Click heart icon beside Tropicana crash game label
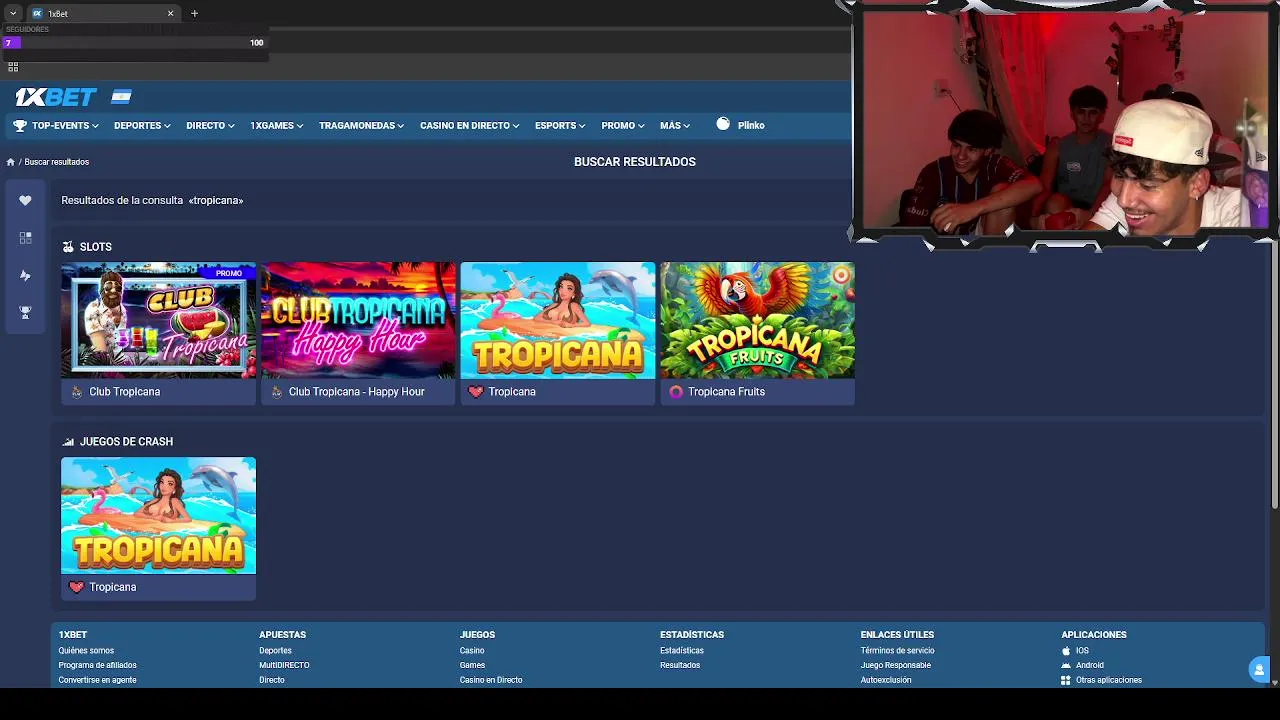This screenshot has height=720, width=1280. (x=77, y=587)
